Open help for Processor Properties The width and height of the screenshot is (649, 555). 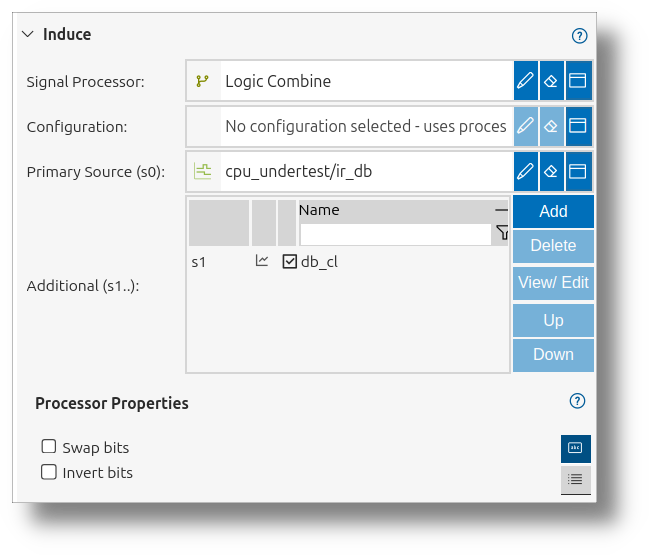click(577, 401)
